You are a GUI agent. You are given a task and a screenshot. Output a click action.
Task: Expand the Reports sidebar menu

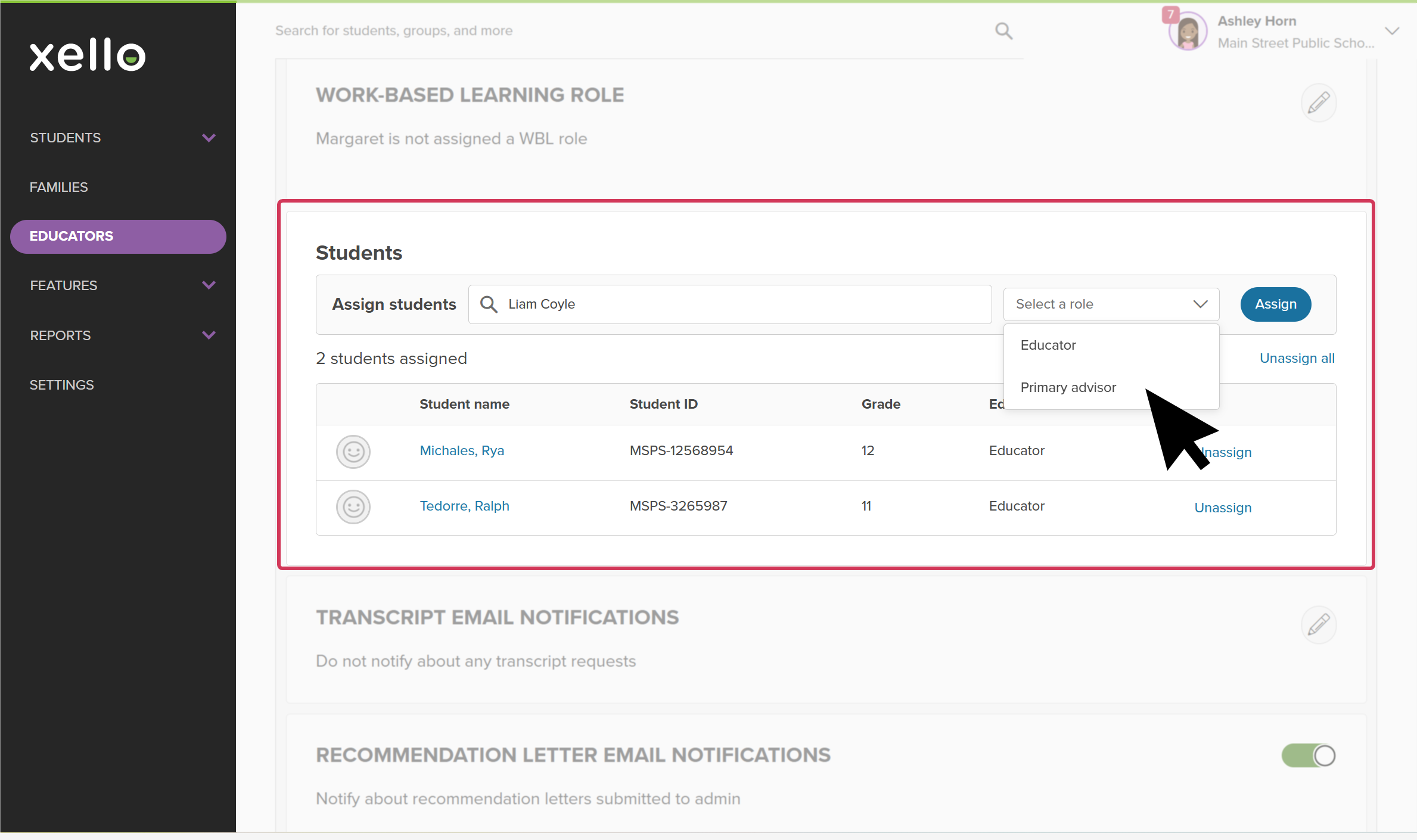point(209,335)
